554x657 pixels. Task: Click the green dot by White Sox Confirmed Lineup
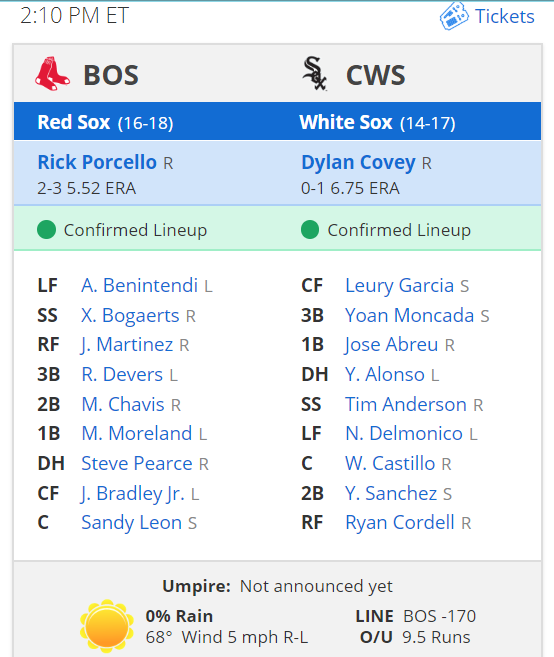click(x=310, y=230)
